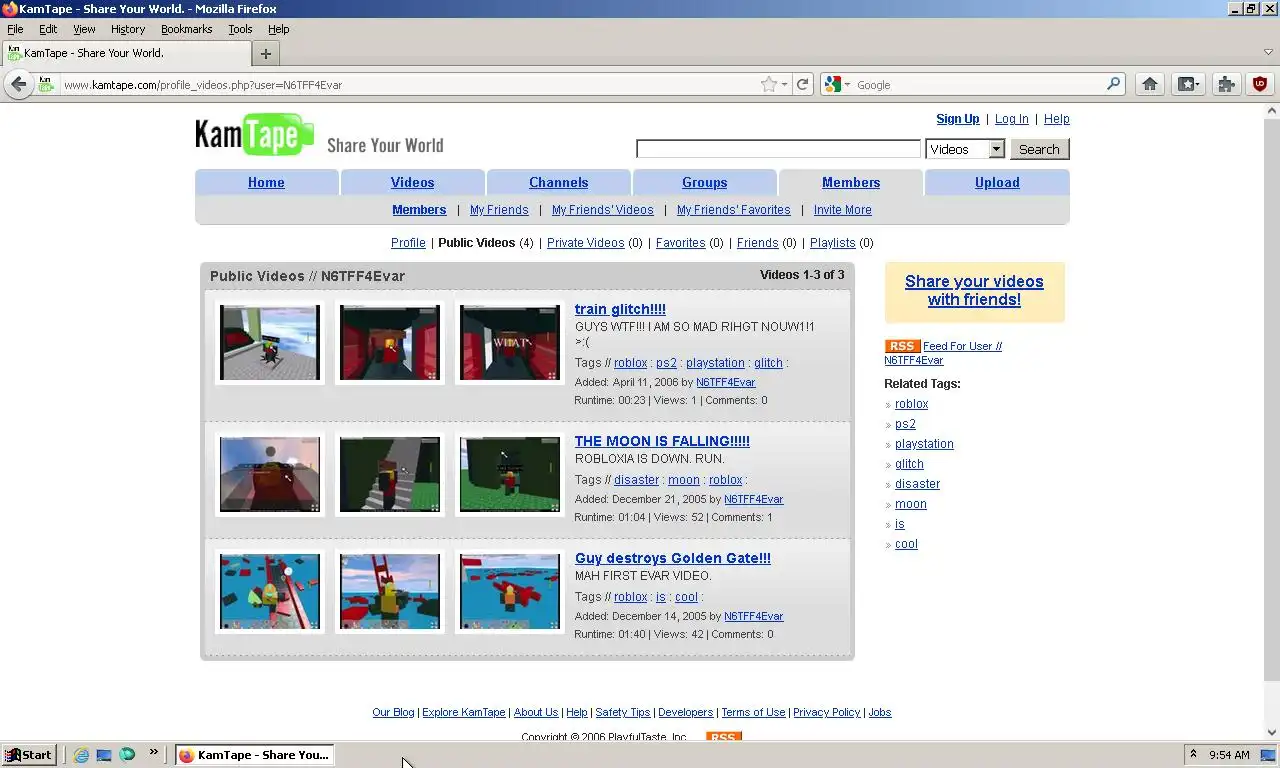1280x768 pixels.
Task: Open the Videos search type dropdown
Action: [965, 149]
